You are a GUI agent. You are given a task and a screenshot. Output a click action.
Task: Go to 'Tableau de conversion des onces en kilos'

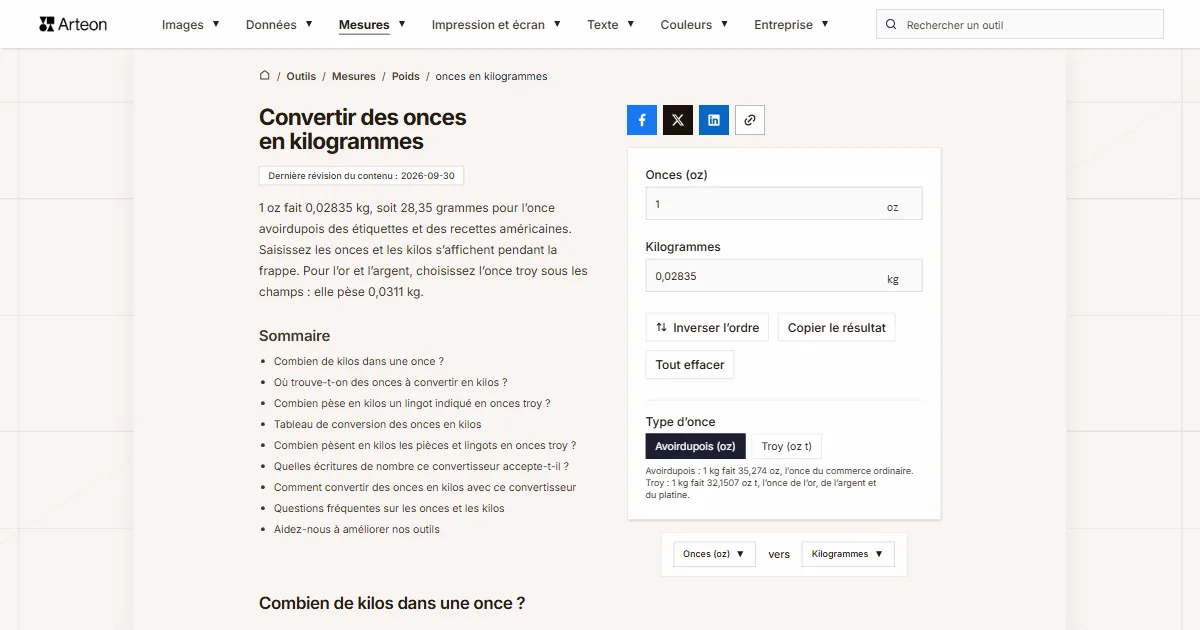click(x=378, y=424)
